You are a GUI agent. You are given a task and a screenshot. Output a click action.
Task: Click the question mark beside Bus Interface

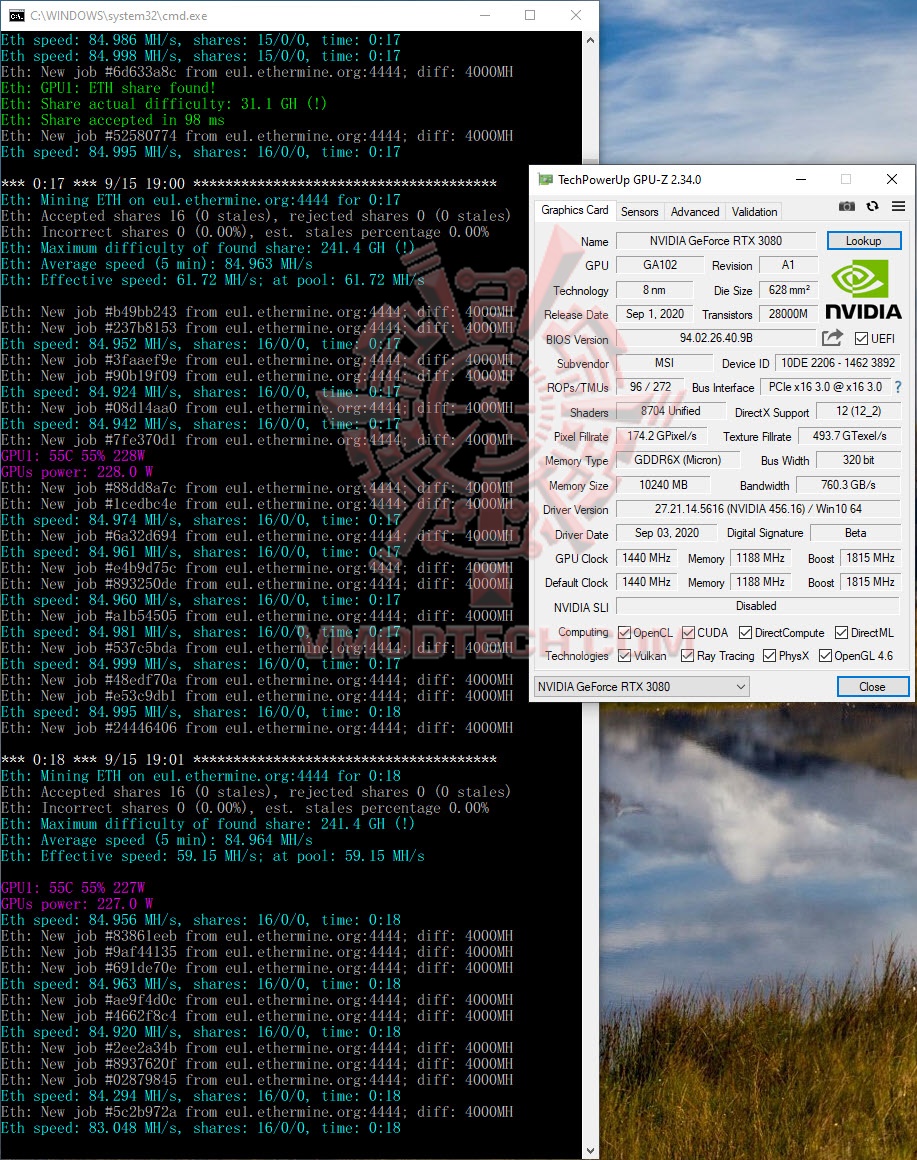coord(898,387)
